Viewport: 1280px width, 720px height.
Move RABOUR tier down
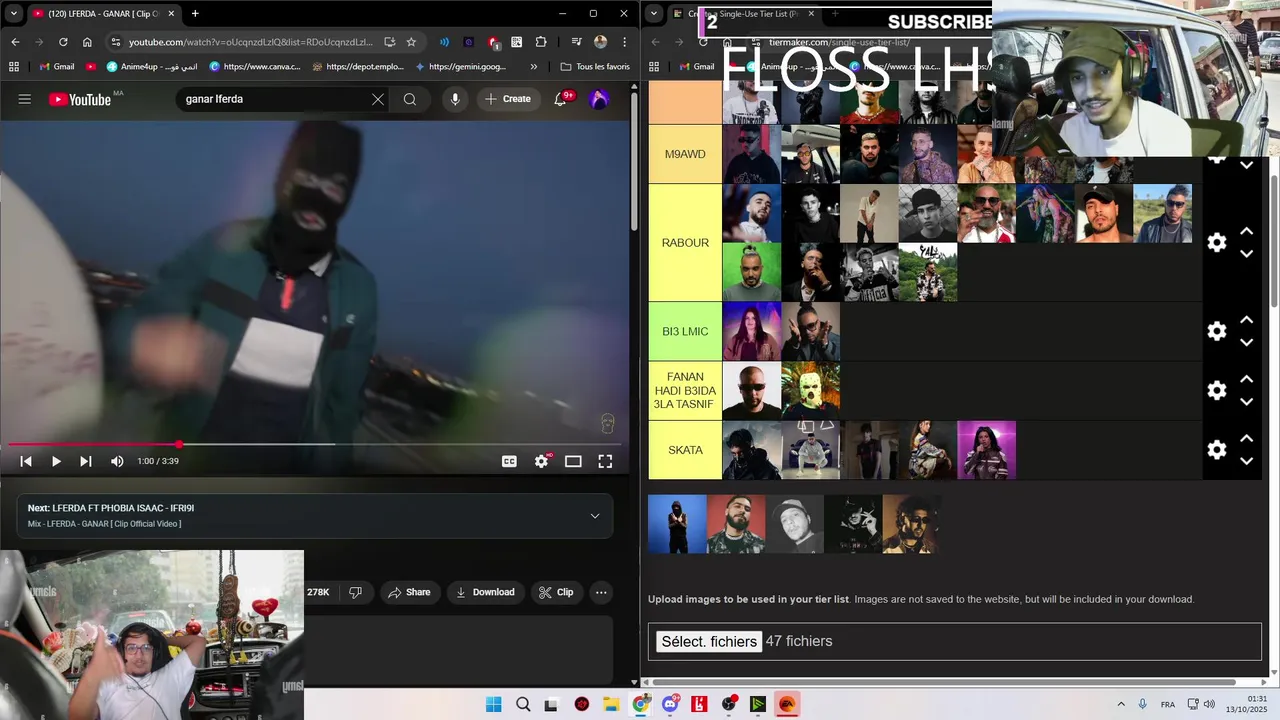[1246, 254]
